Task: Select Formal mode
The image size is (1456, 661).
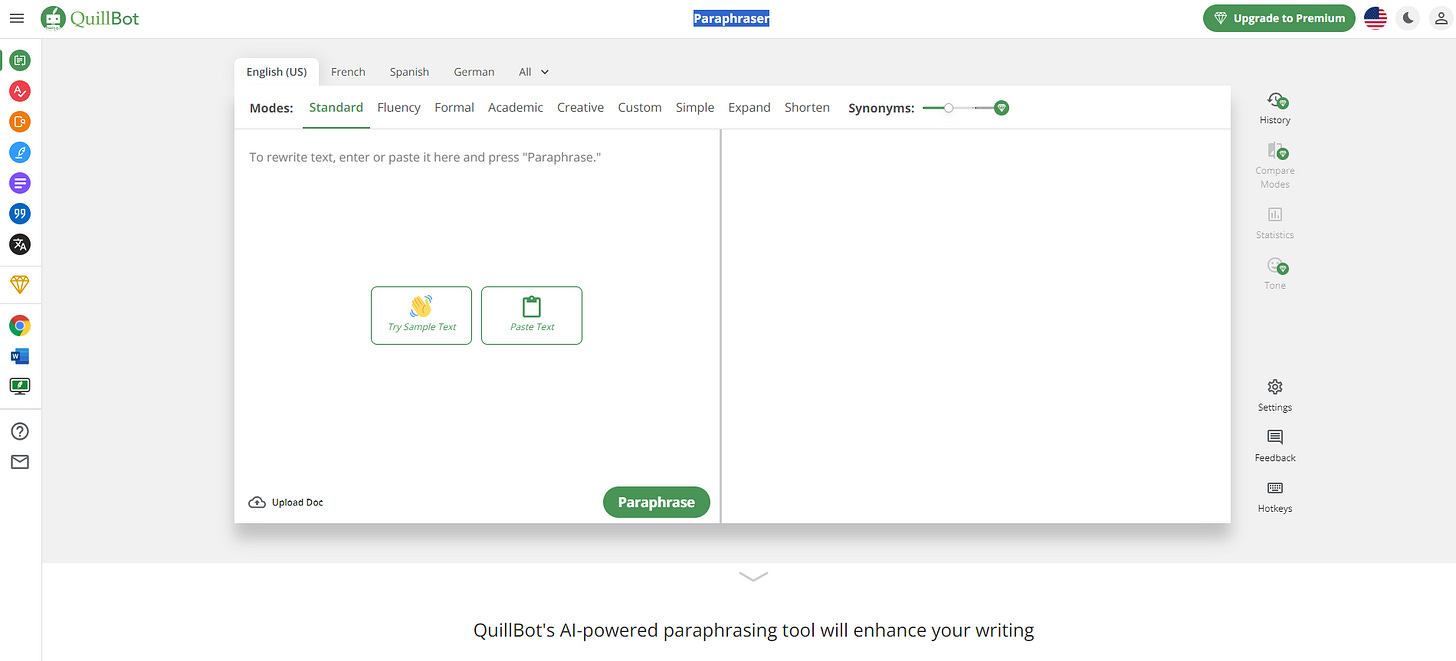Action: [454, 108]
